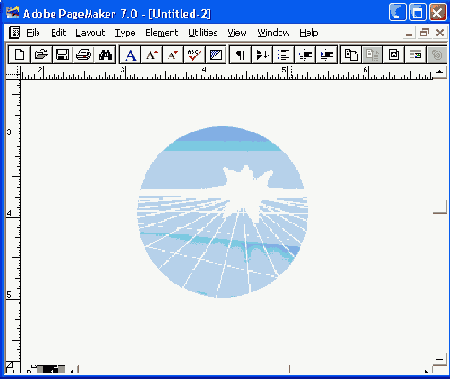Viewport: 450px width, 379px height.
Task: Click the horizontal ruler at 4-inch mark
Action: pyautogui.click(x=204, y=73)
